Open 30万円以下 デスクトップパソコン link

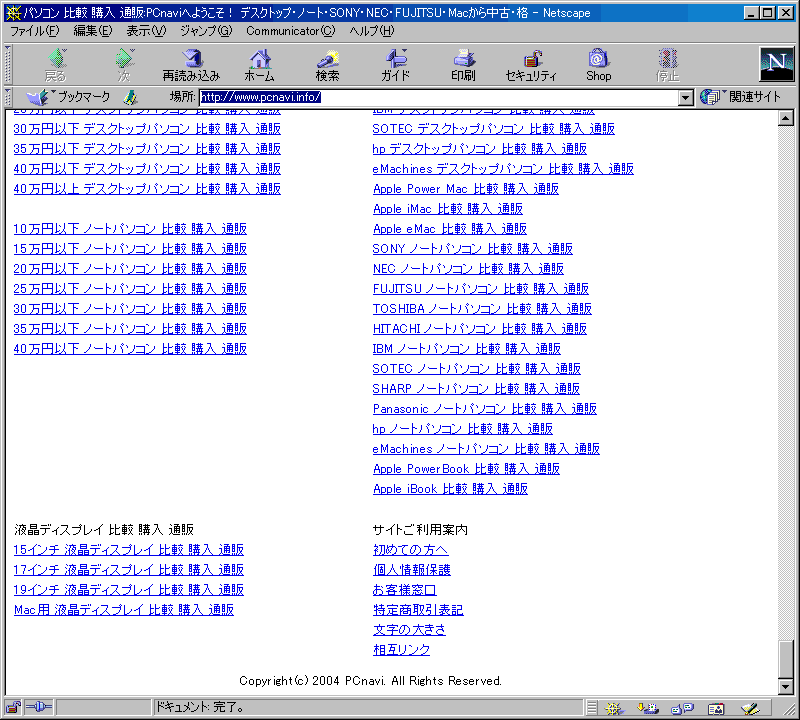(147, 129)
